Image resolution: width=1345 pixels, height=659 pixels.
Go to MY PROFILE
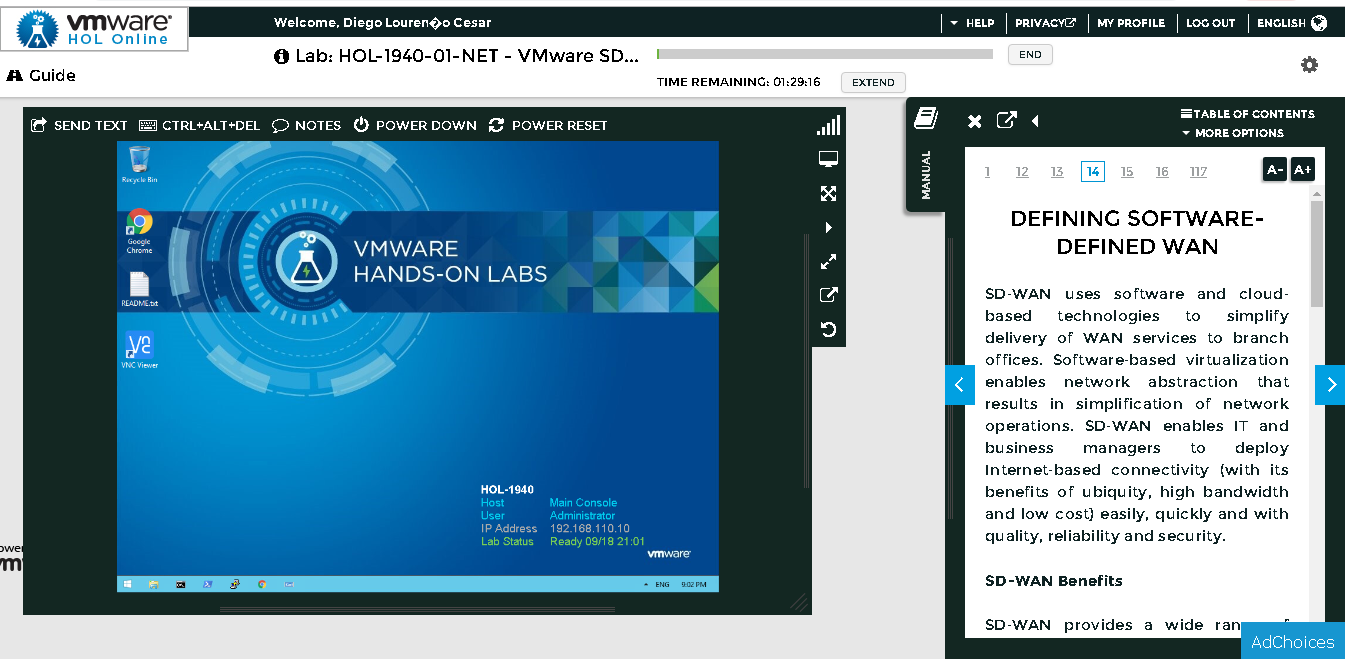(1131, 22)
